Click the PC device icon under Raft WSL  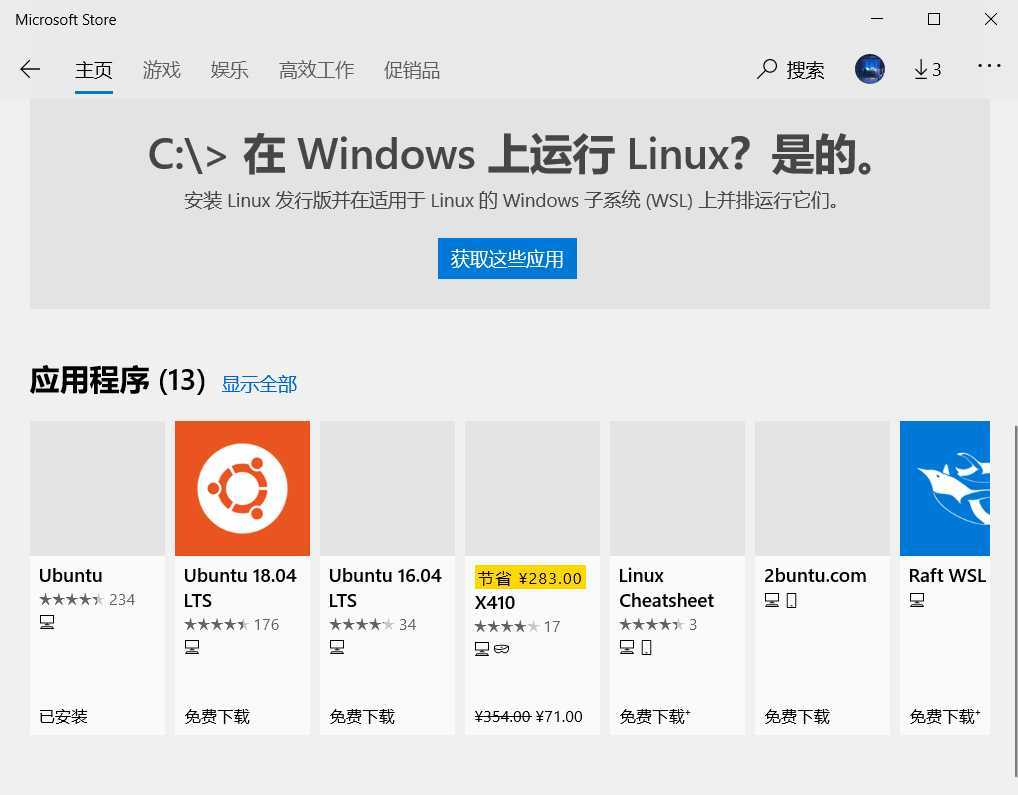pyautogui.click(x=916, y=601)
